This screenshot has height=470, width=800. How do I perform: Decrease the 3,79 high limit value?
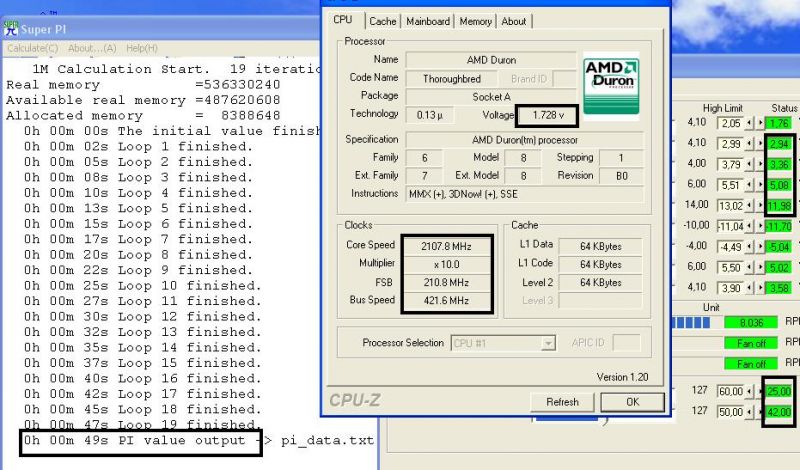pos(748,164)
